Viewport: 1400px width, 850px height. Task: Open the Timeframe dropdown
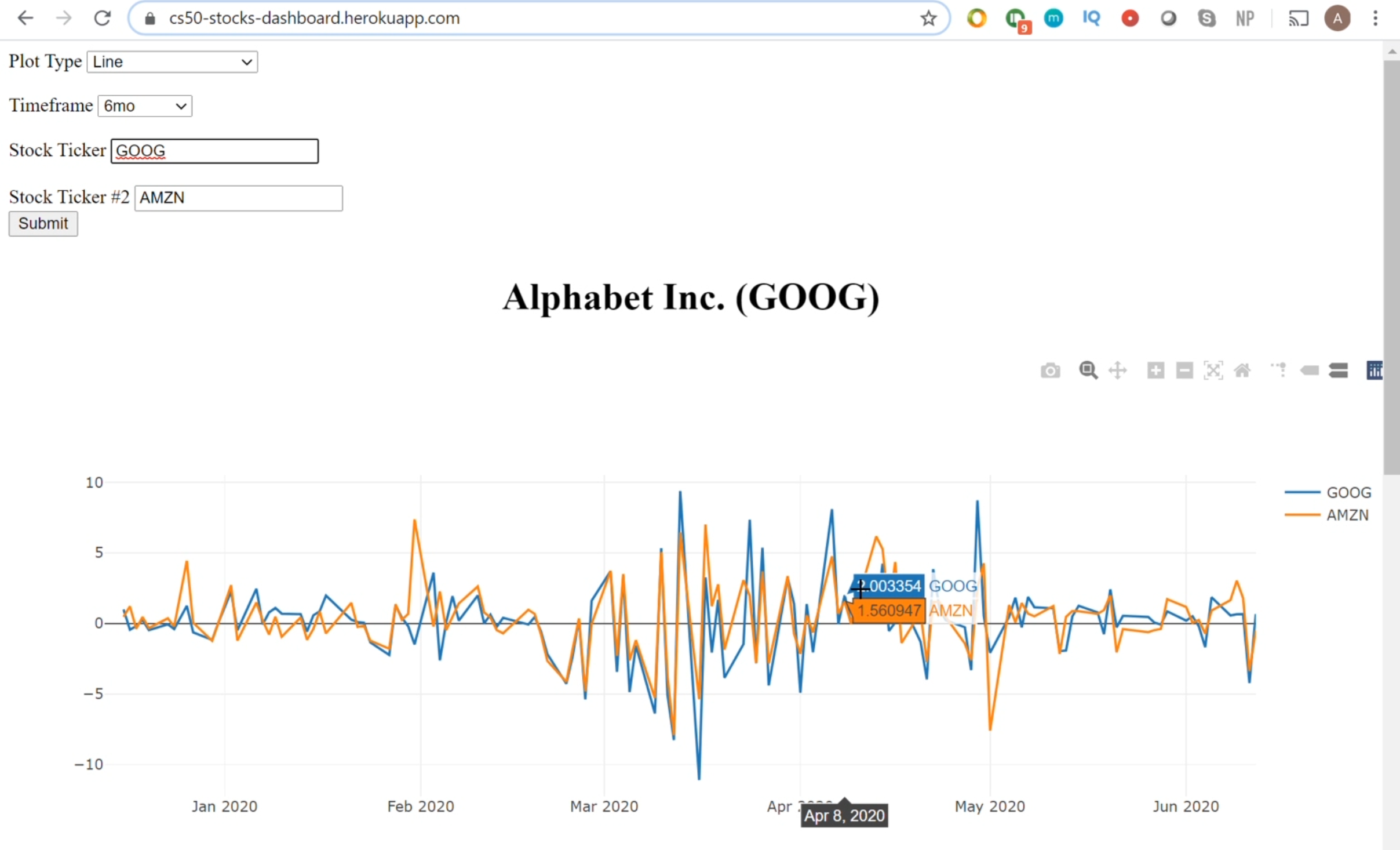click(x=144, y=106)
